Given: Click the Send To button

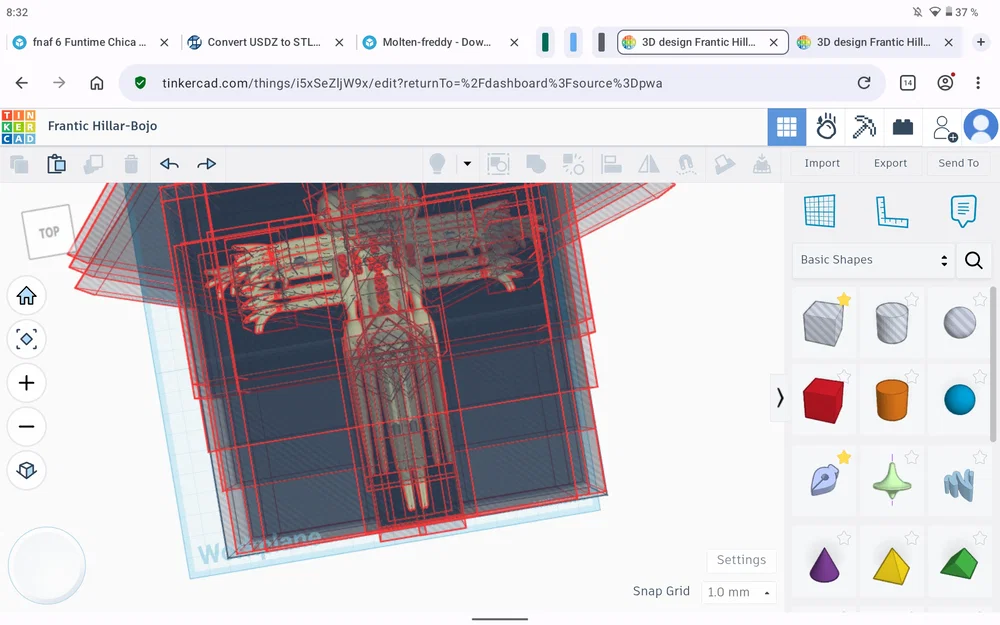Looking at the screenshot, I should 958,163.
